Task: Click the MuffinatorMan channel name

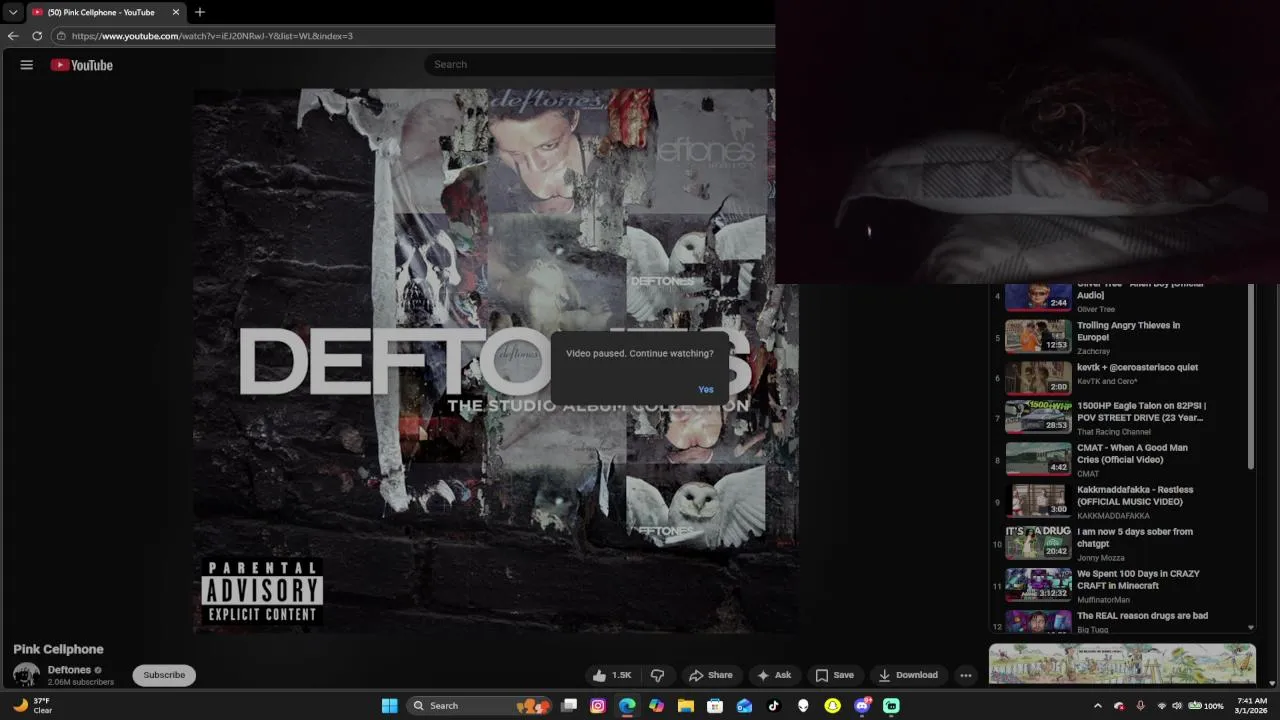Action: (1103, 600)
